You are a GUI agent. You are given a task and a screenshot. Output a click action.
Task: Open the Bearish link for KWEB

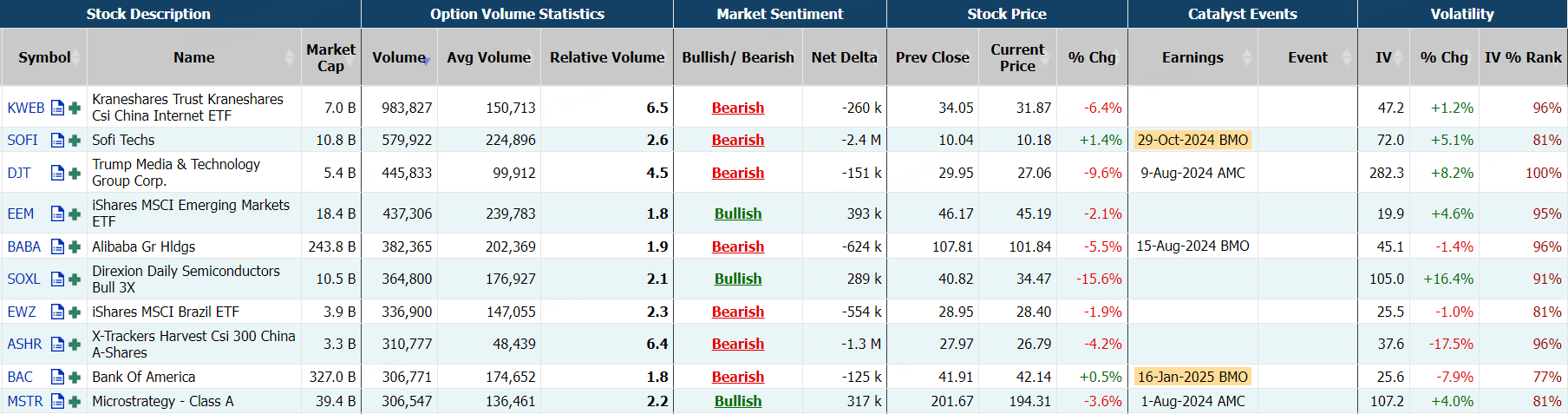tap(738, 108)
